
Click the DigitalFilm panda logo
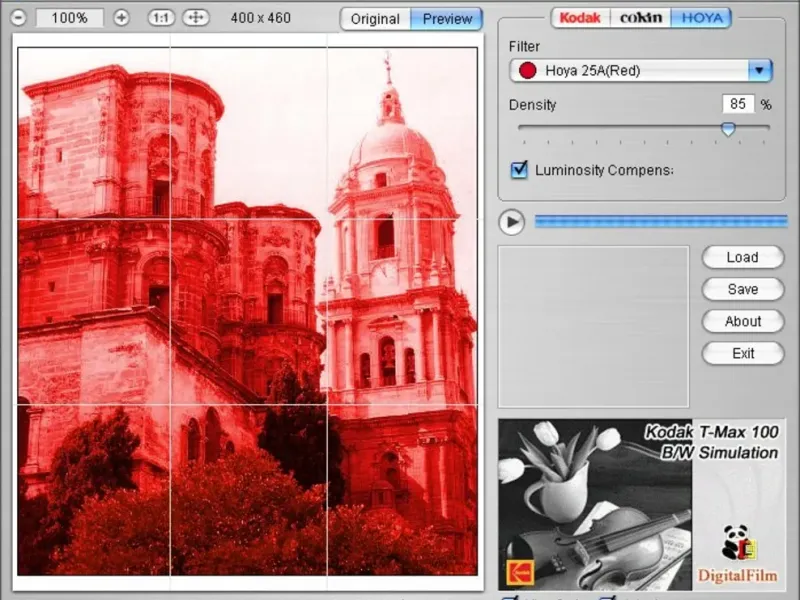coord(737,543)
